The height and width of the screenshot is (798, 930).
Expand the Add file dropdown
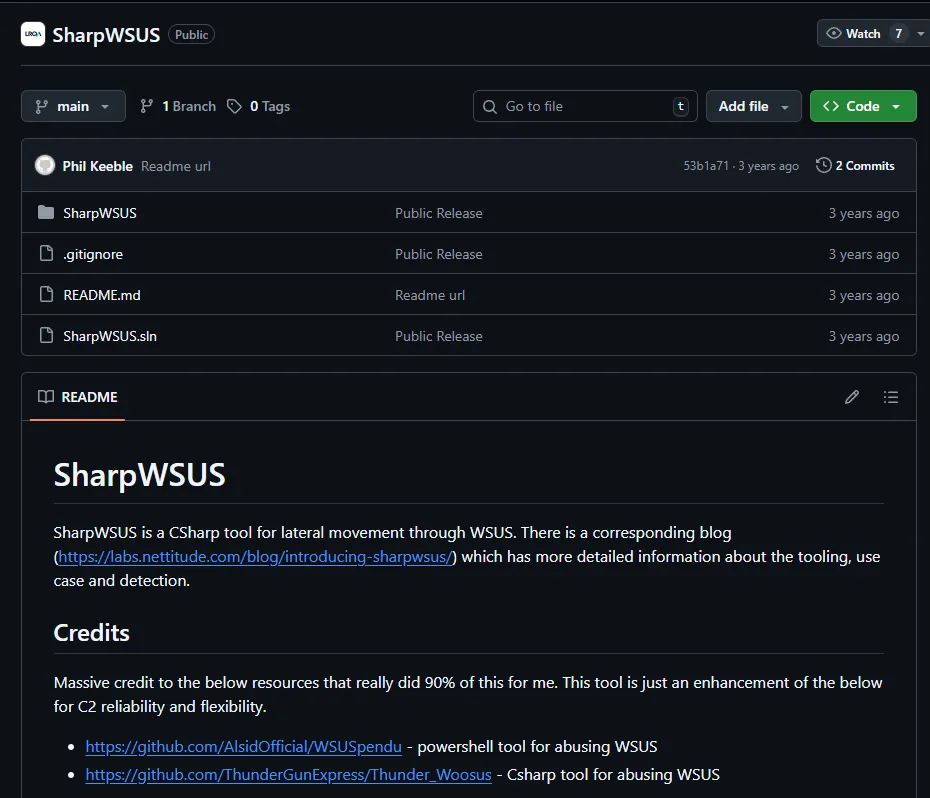pos(753,106)
